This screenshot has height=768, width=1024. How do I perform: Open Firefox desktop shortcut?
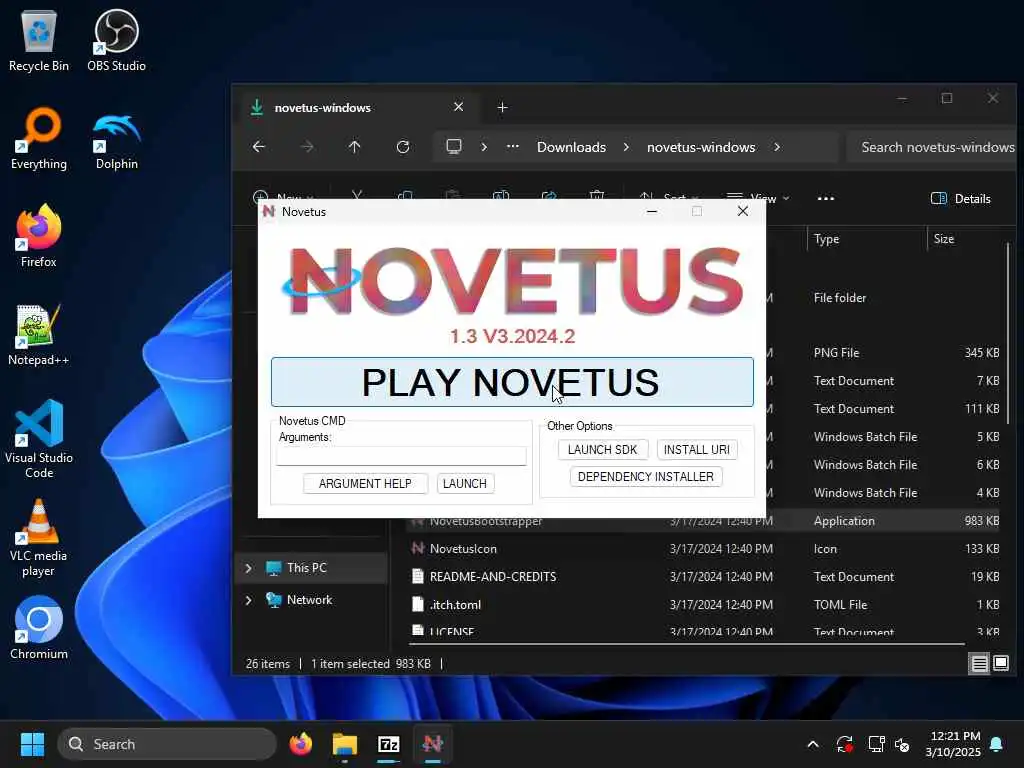click(x=39, y=236)
